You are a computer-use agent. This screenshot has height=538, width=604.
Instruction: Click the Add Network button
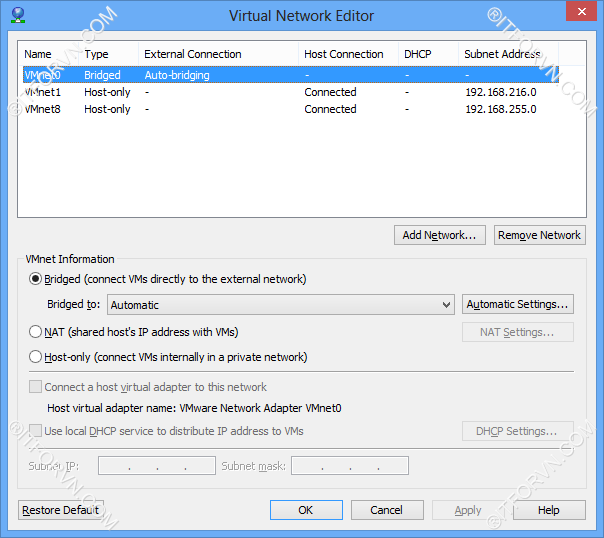click(x=440, y=235)
